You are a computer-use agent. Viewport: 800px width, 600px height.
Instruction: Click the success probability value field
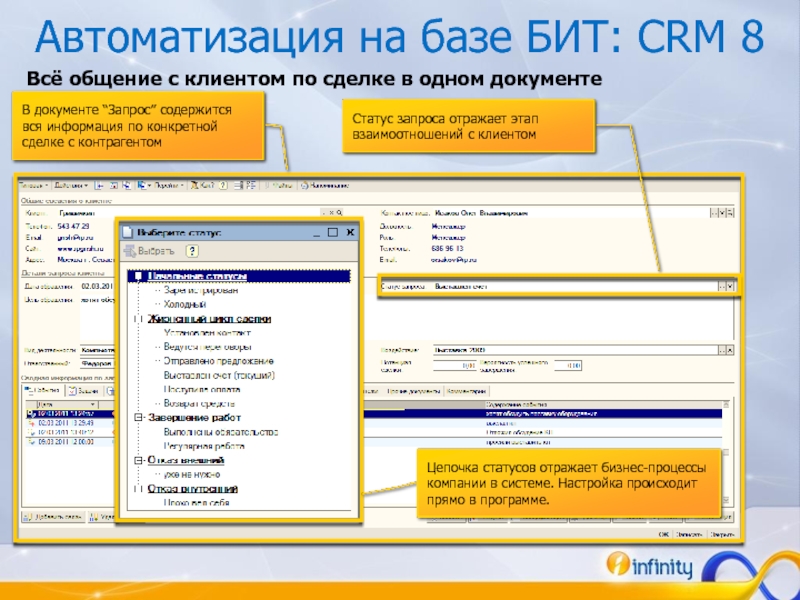[567, 365]
